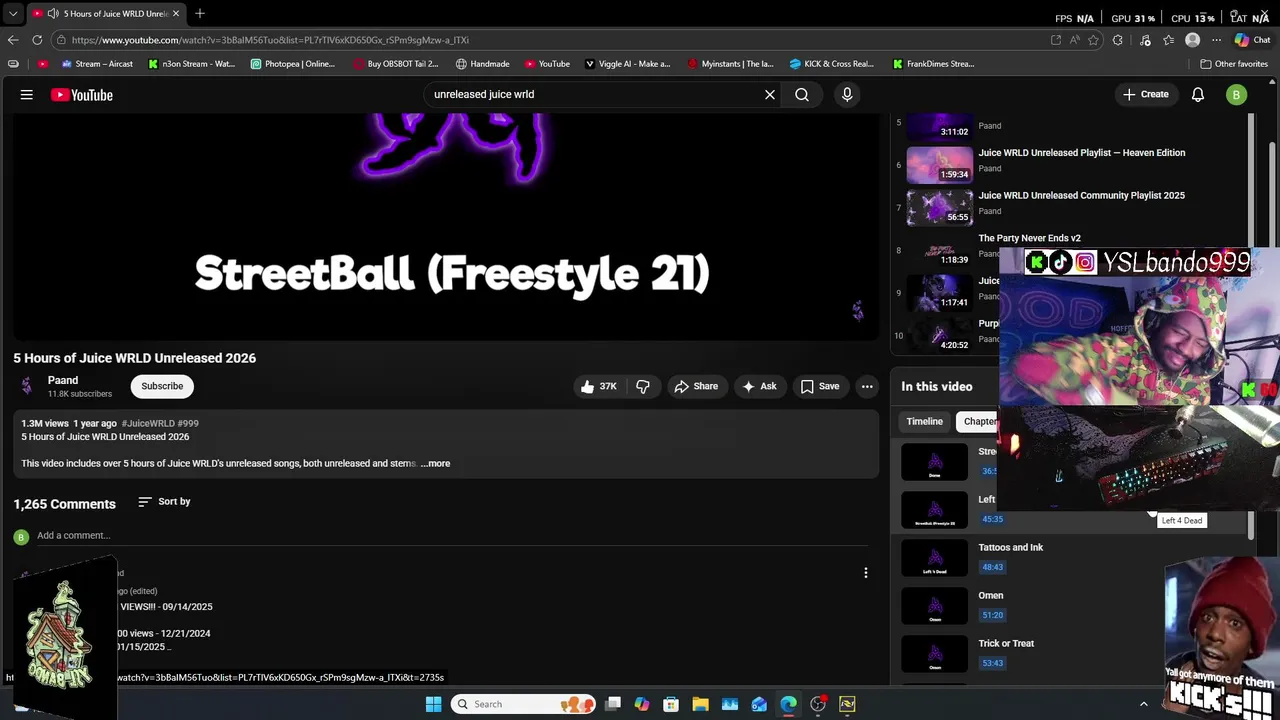Reload the page with refresh icon
1280x720 pixels.
tap(37, 40)
